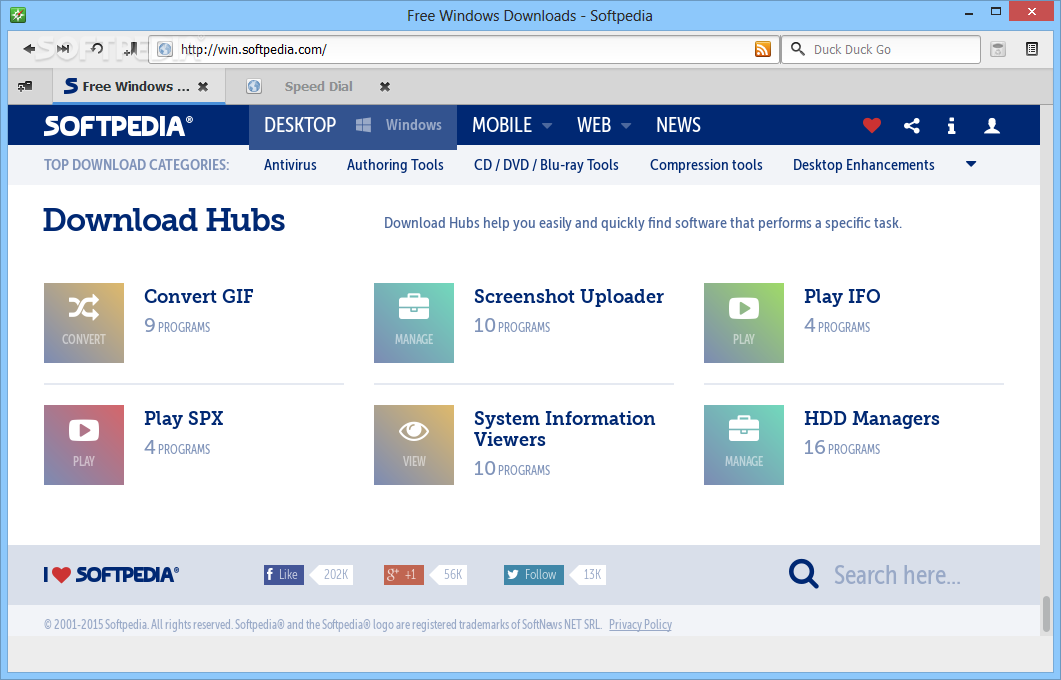Click the 16 PROGRAMS text
The width and height of the screenshot is (1061, 680).
[x=842, y=448]
